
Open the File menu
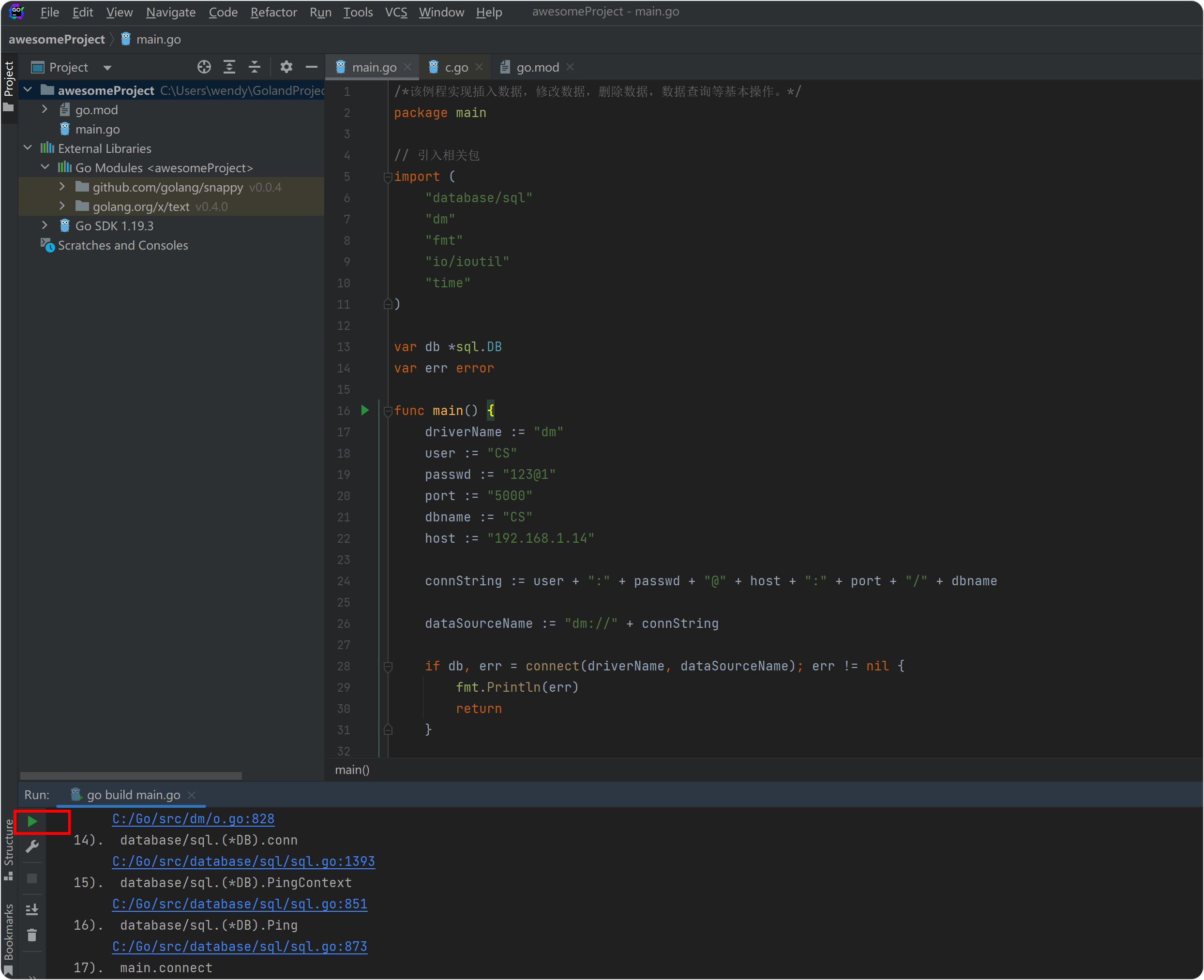tap(50, 12)
